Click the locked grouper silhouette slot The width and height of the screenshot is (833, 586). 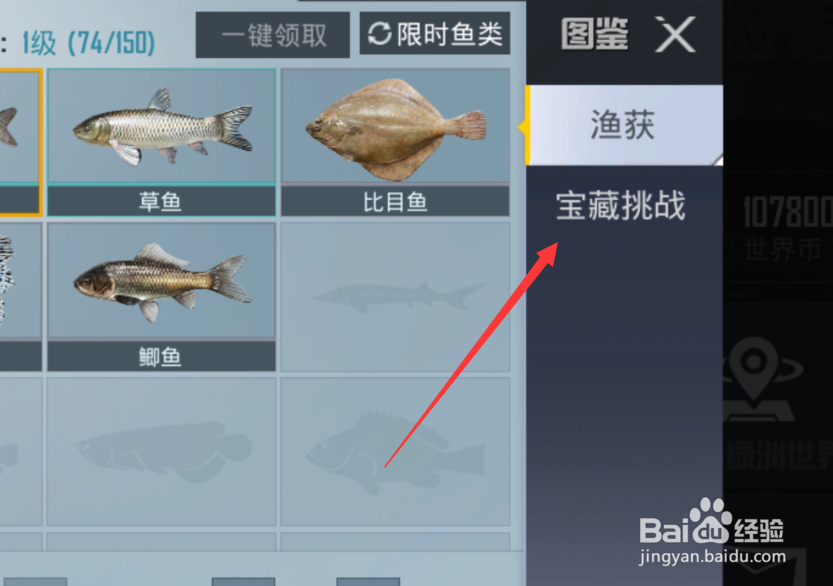(395, 452)
